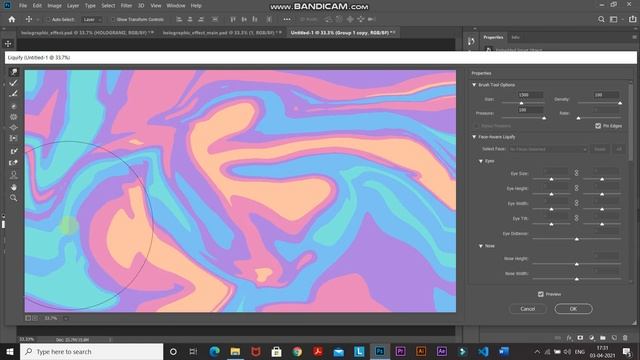Toggle the Pin Edges checkbox
This screenshot has height=360, width=640.
pos(598,126)
